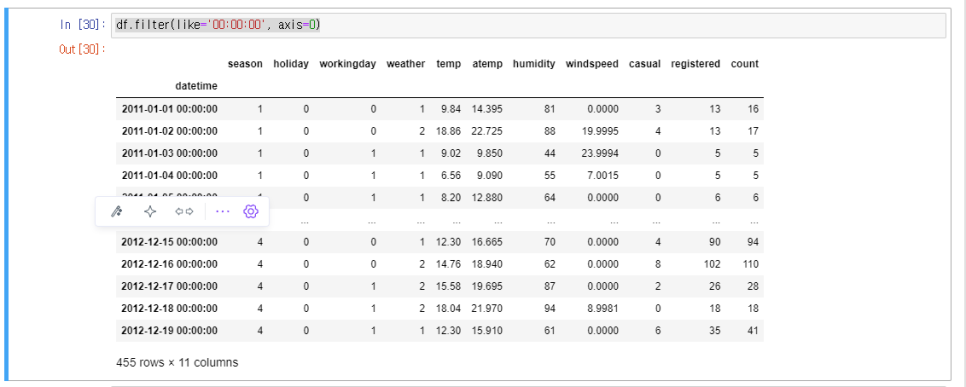Image resolution: width=966 pixels, height=387 pixels.
Task: Select row label 2012-12-17 00:00:00
Action: click(169, 287)
